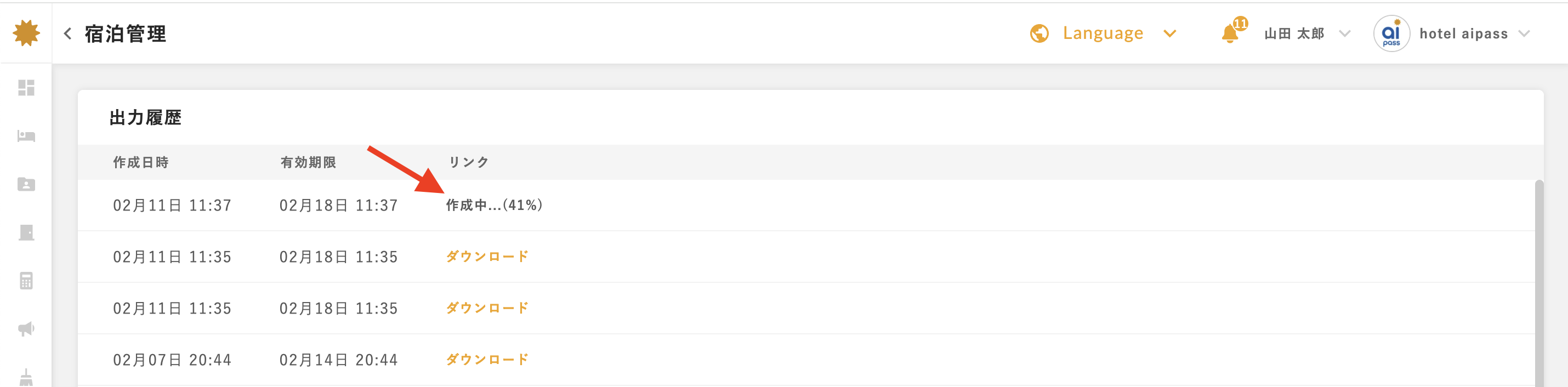
Task: Open the megaphone announcements sidebar icon
Action: point(26,329)
